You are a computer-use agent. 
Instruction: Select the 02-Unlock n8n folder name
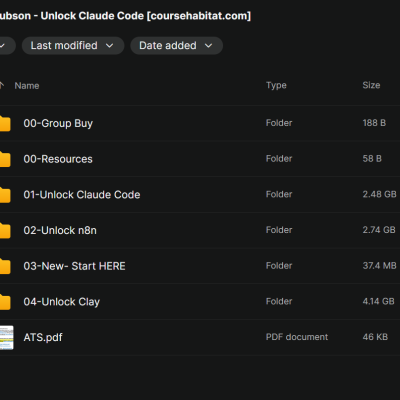60,230
